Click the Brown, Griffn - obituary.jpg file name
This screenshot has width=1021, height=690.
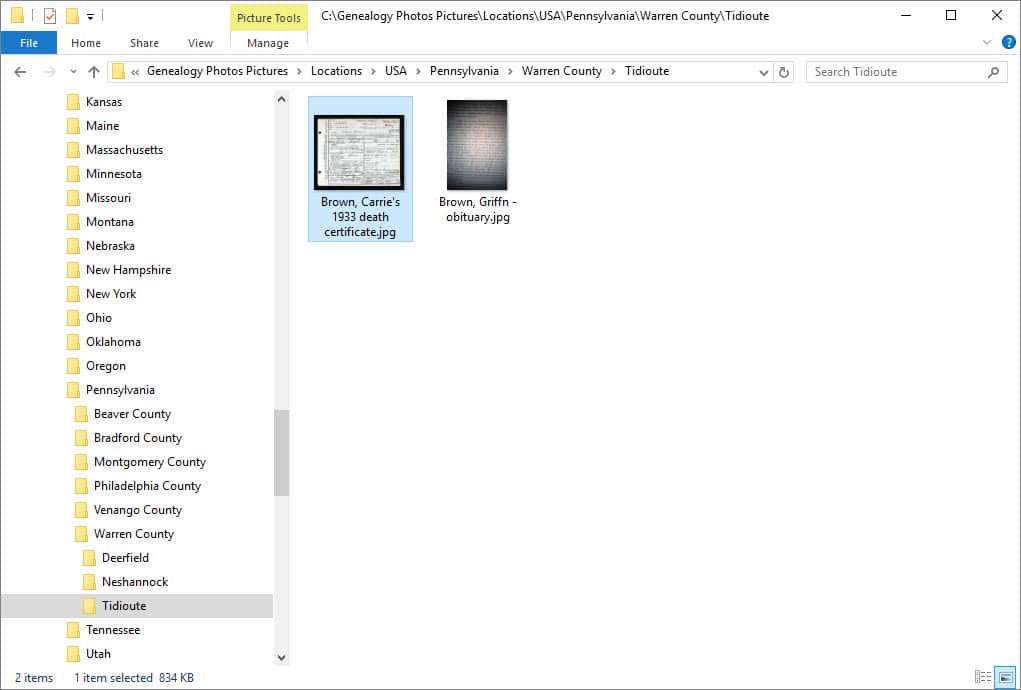click(x=477, y=210)
